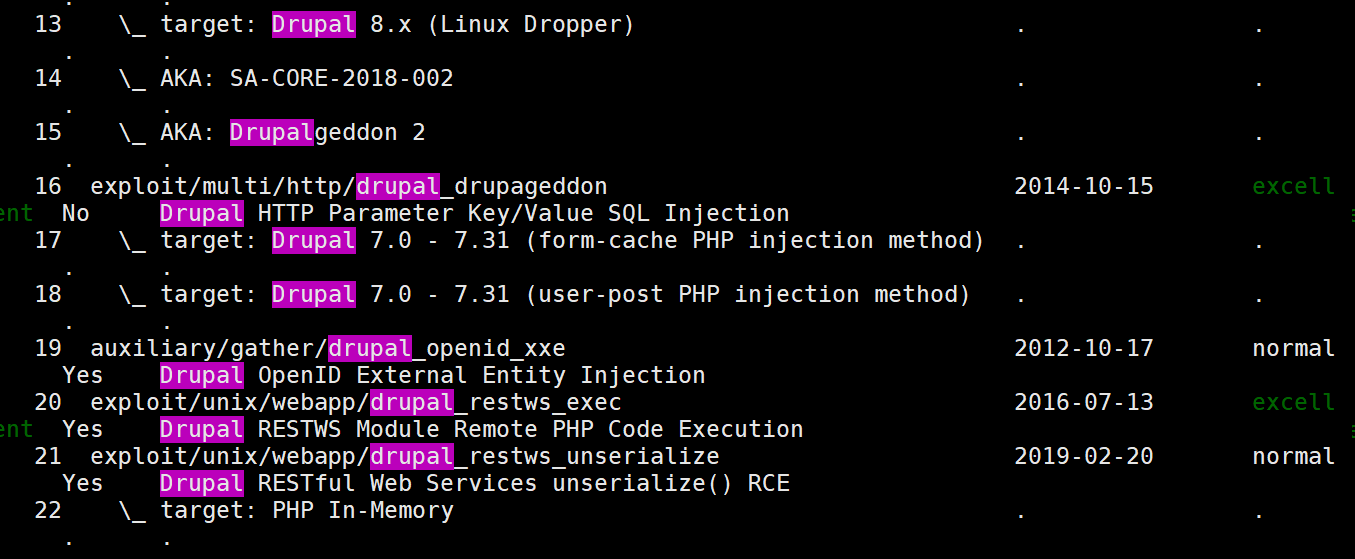
Task: Click target Drupal 8.x (Linux Dropper) line
Action: click(397, 24)
